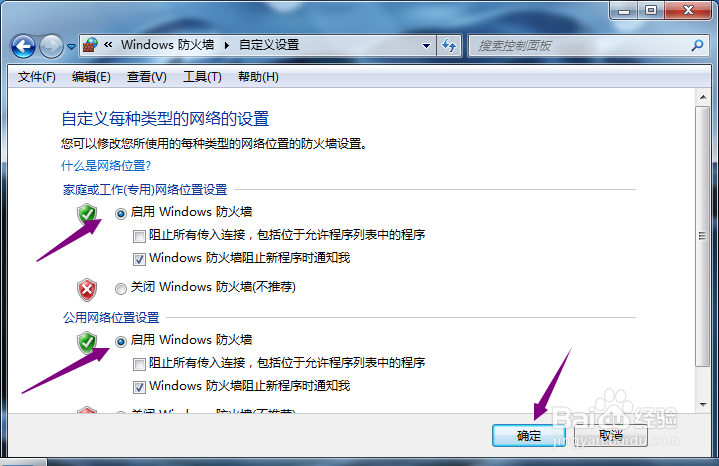Click red shield icon in home network section

87,289
